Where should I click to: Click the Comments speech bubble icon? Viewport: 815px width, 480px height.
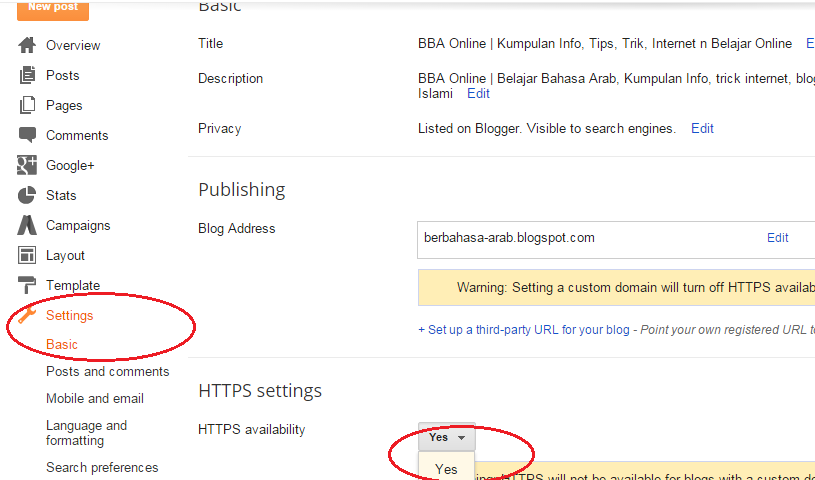coord(27,135)
